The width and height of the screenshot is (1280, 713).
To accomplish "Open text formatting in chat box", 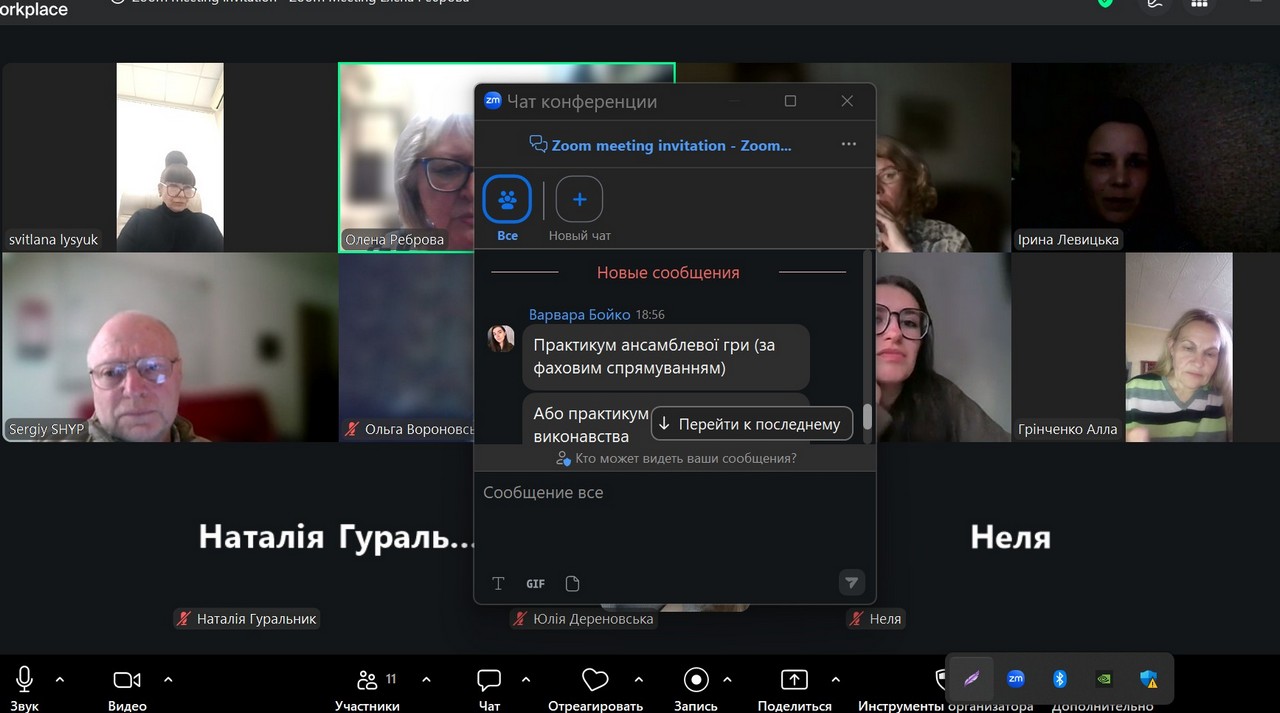I will coord(498,584).
